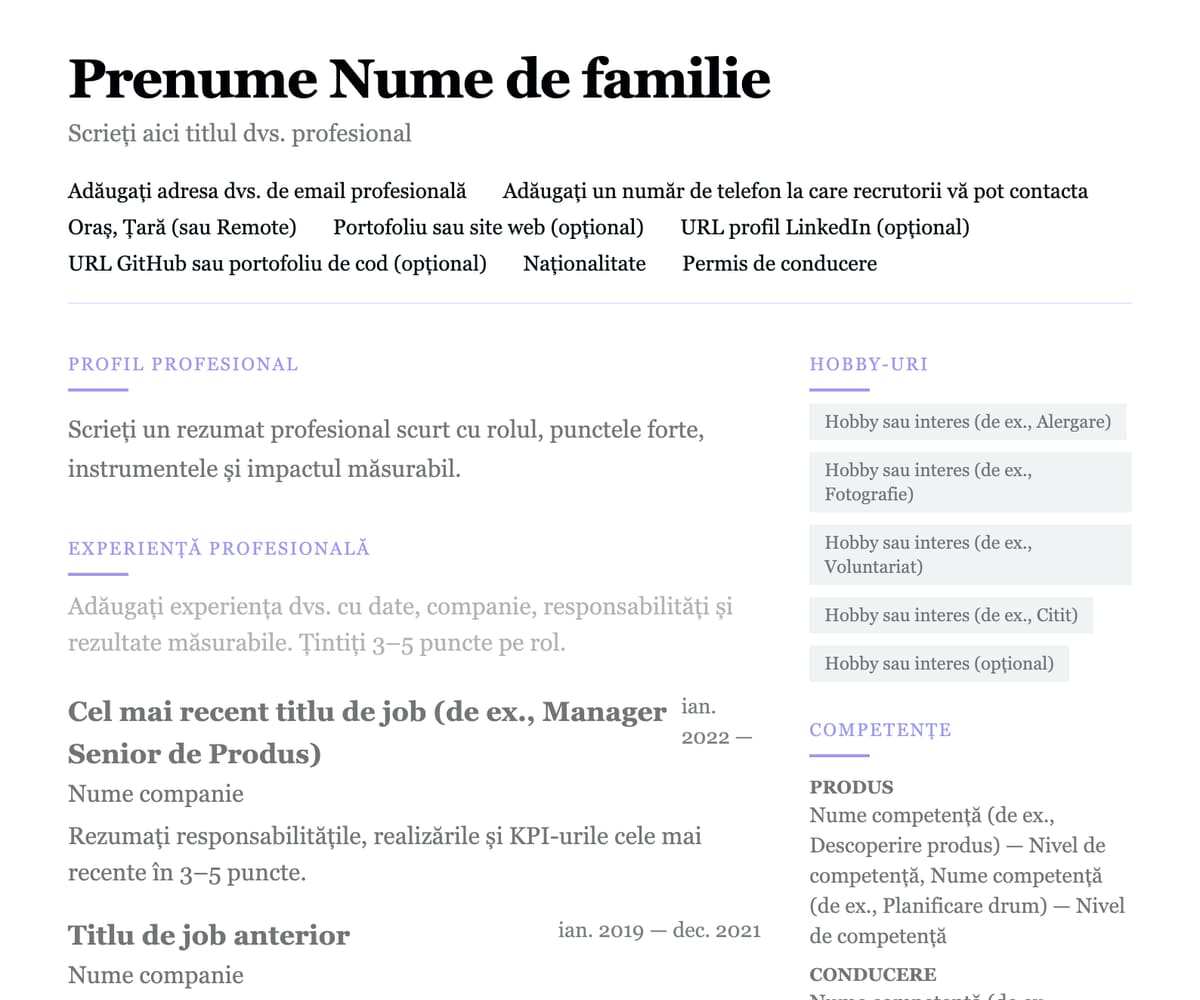This screenshot has width=1200, height=1000.
Task: Click the 'Hobby sau interes (opțional)' tag
Action: point(939,664)
